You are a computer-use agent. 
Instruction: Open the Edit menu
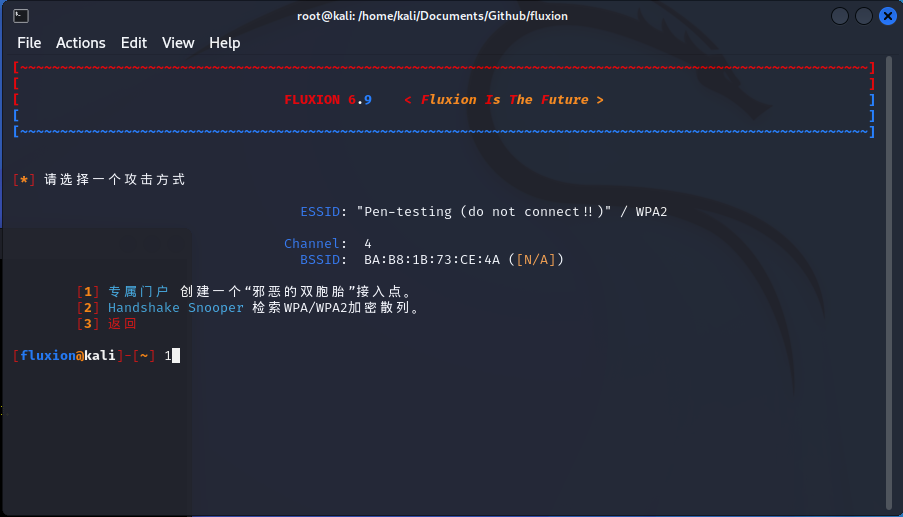coord(134,43)
